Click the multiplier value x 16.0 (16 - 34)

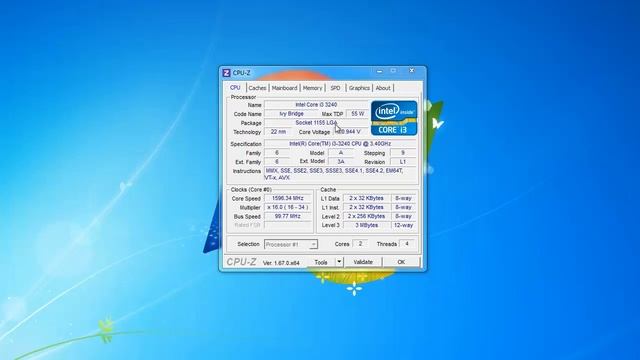click(x=288, y=207)
